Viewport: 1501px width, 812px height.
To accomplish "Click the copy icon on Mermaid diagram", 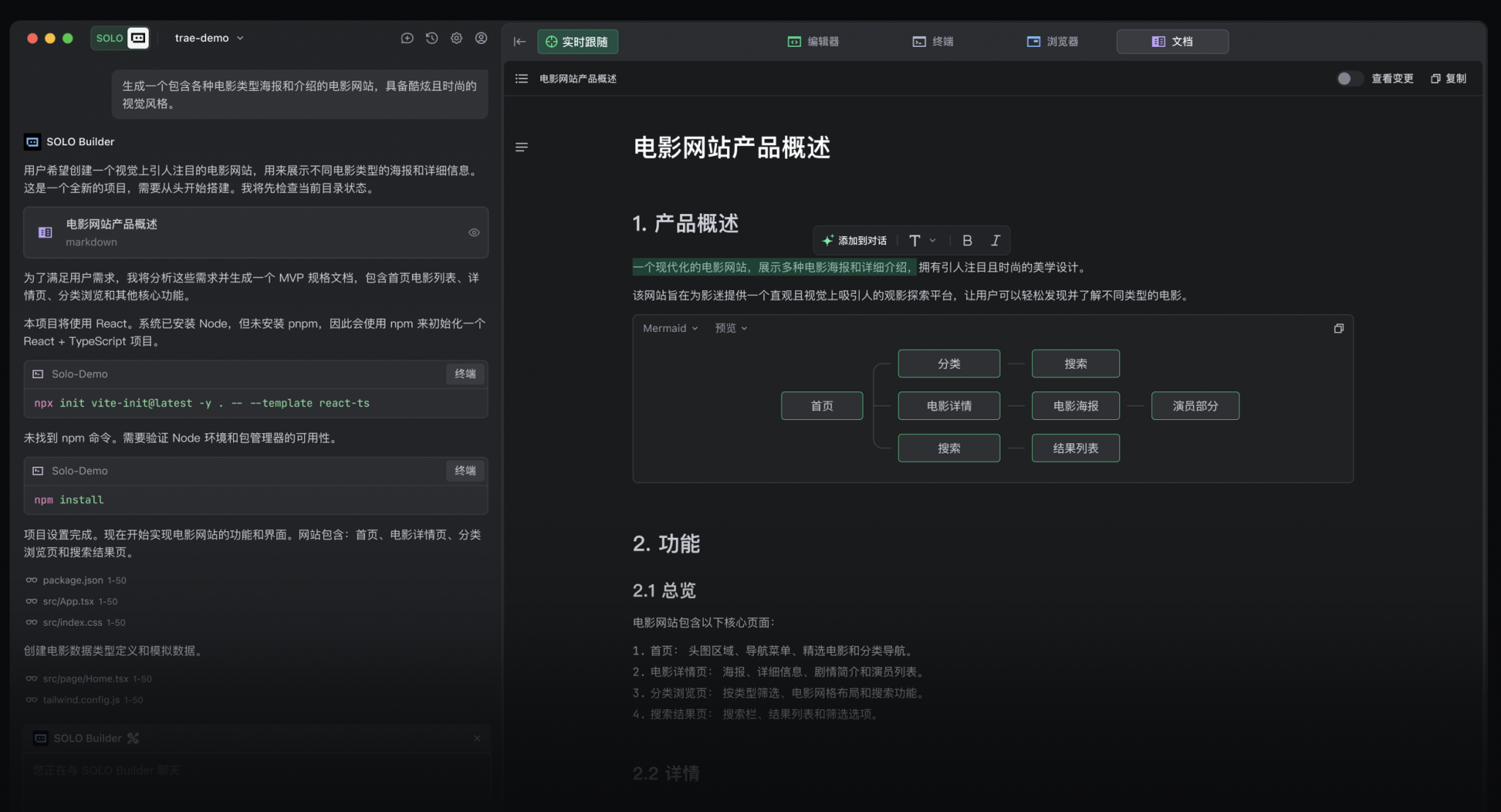I will coord(1338,328).
